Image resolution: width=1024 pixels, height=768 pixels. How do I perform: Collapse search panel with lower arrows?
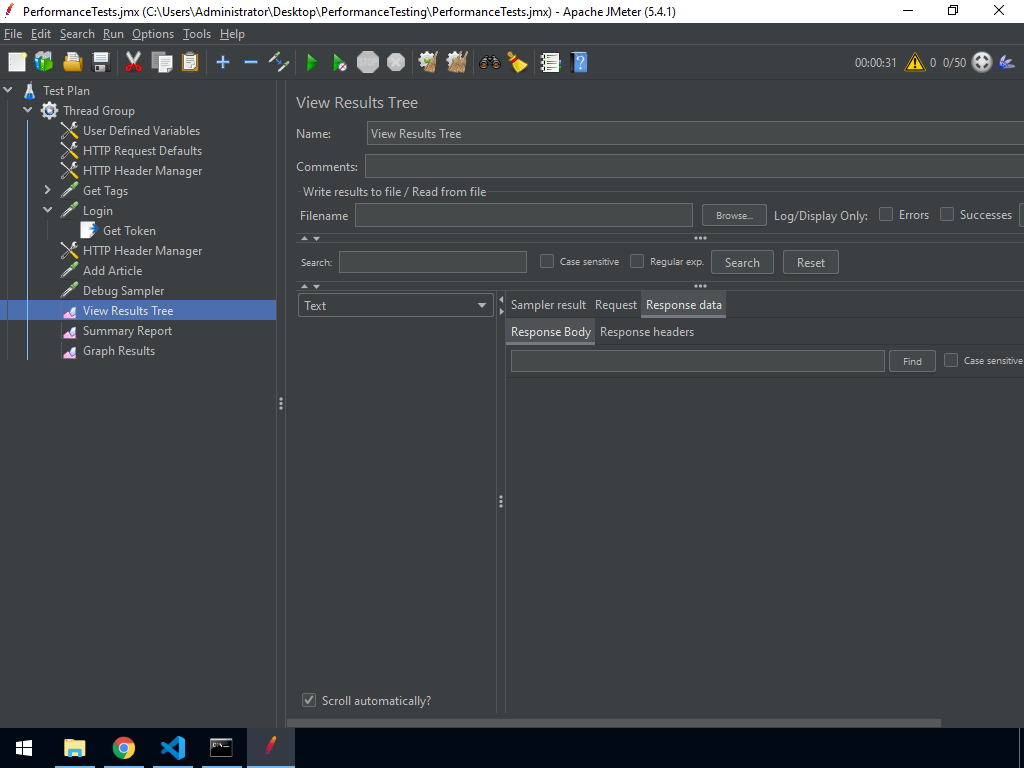point(310,286)
